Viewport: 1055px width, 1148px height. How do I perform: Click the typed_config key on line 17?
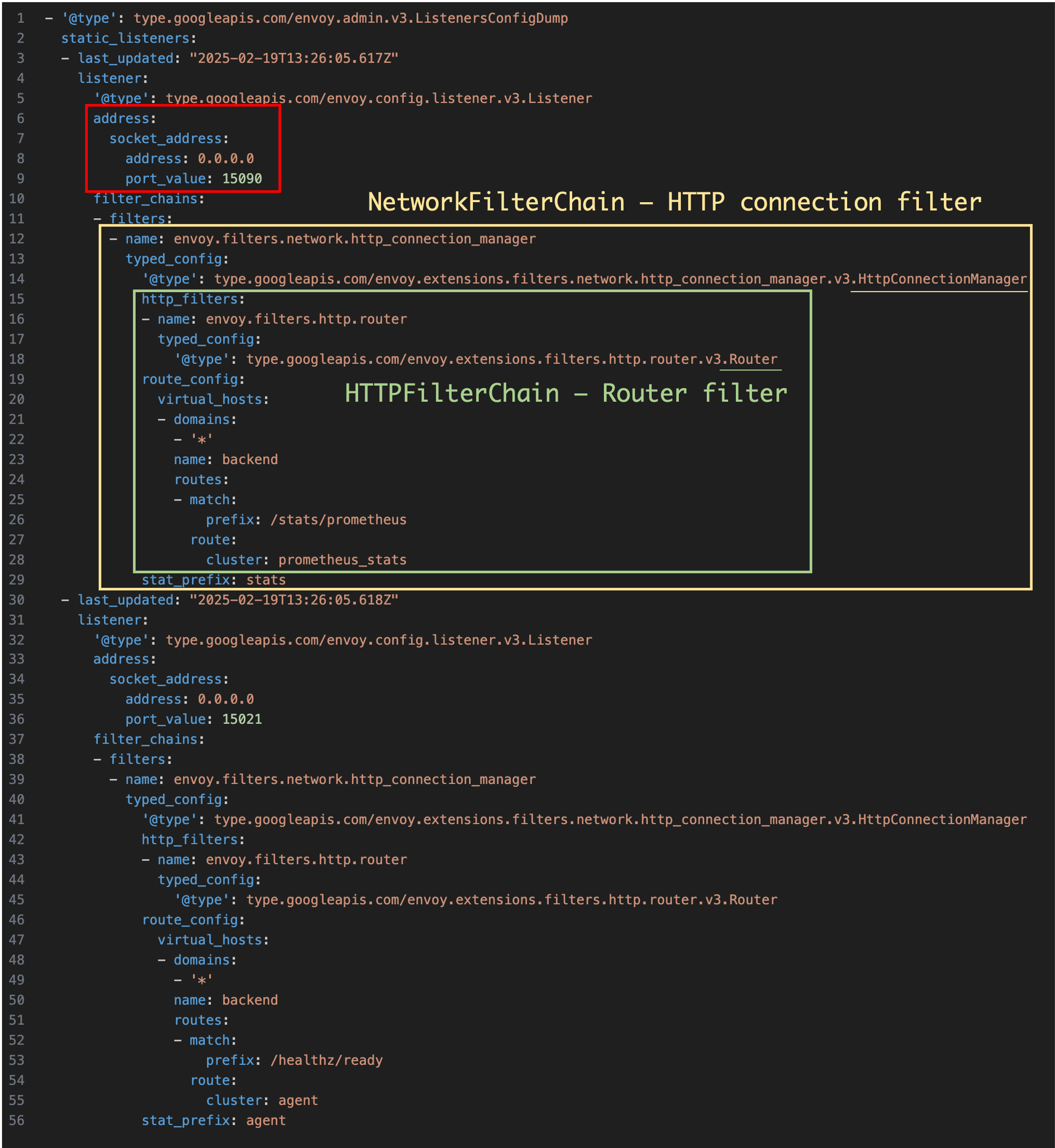point(205,339)
